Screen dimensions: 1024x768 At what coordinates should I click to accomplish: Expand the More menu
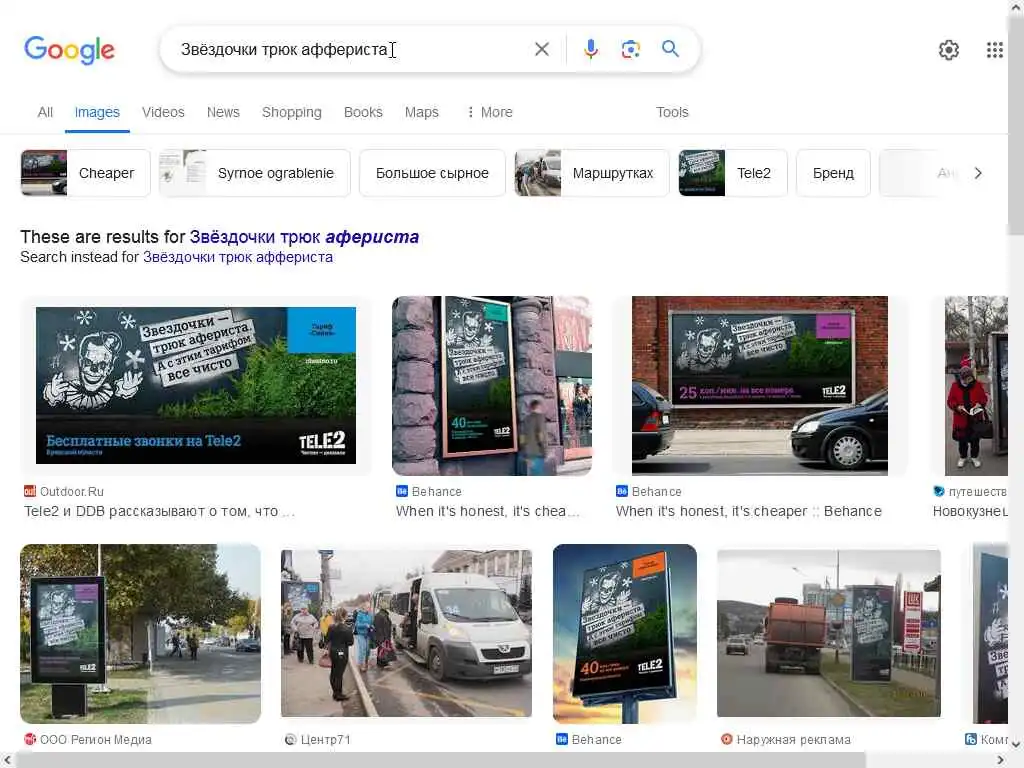click(x=489, y=112)
